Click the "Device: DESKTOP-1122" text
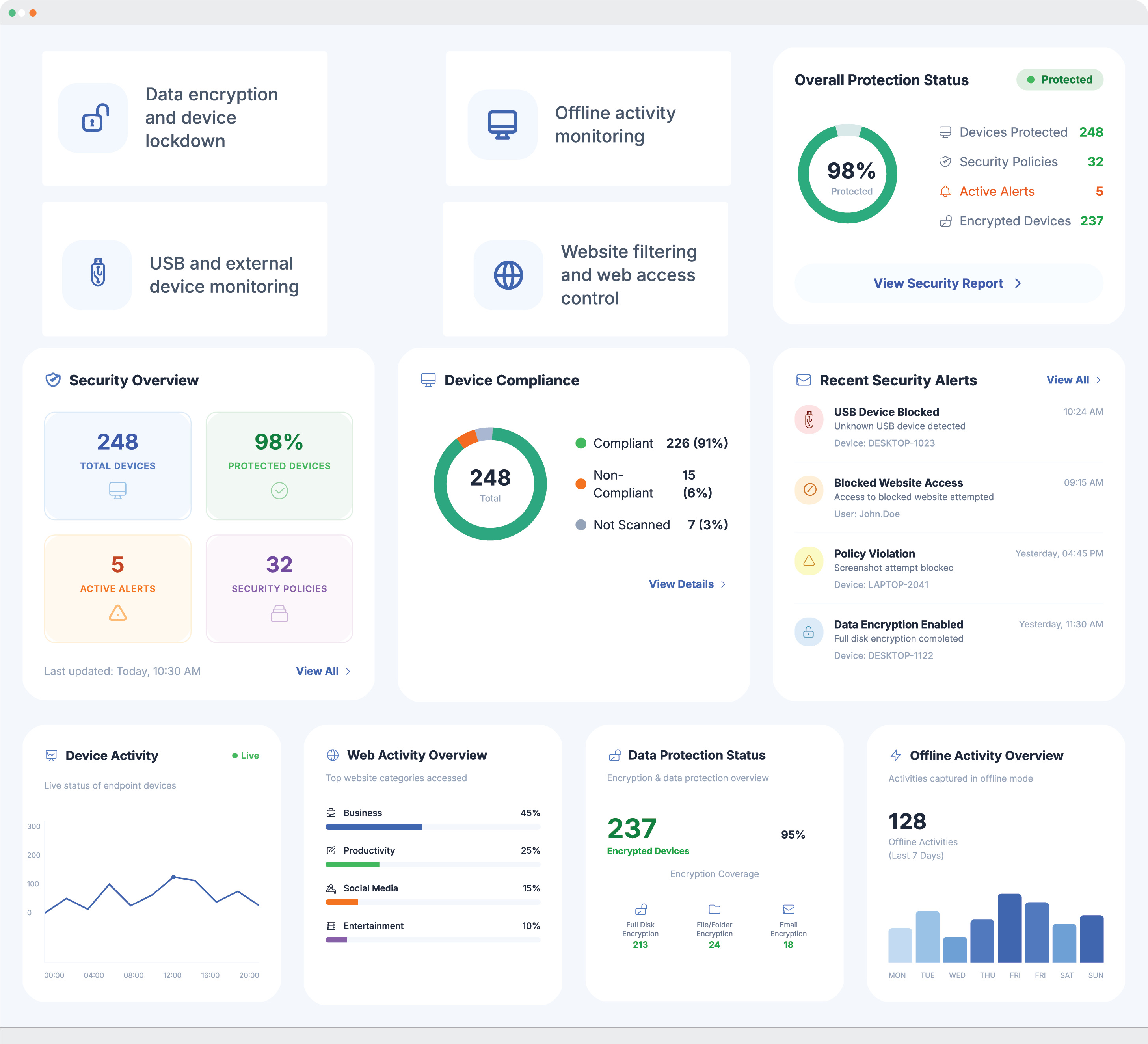 pyautogui.click(x=883, y=655)
